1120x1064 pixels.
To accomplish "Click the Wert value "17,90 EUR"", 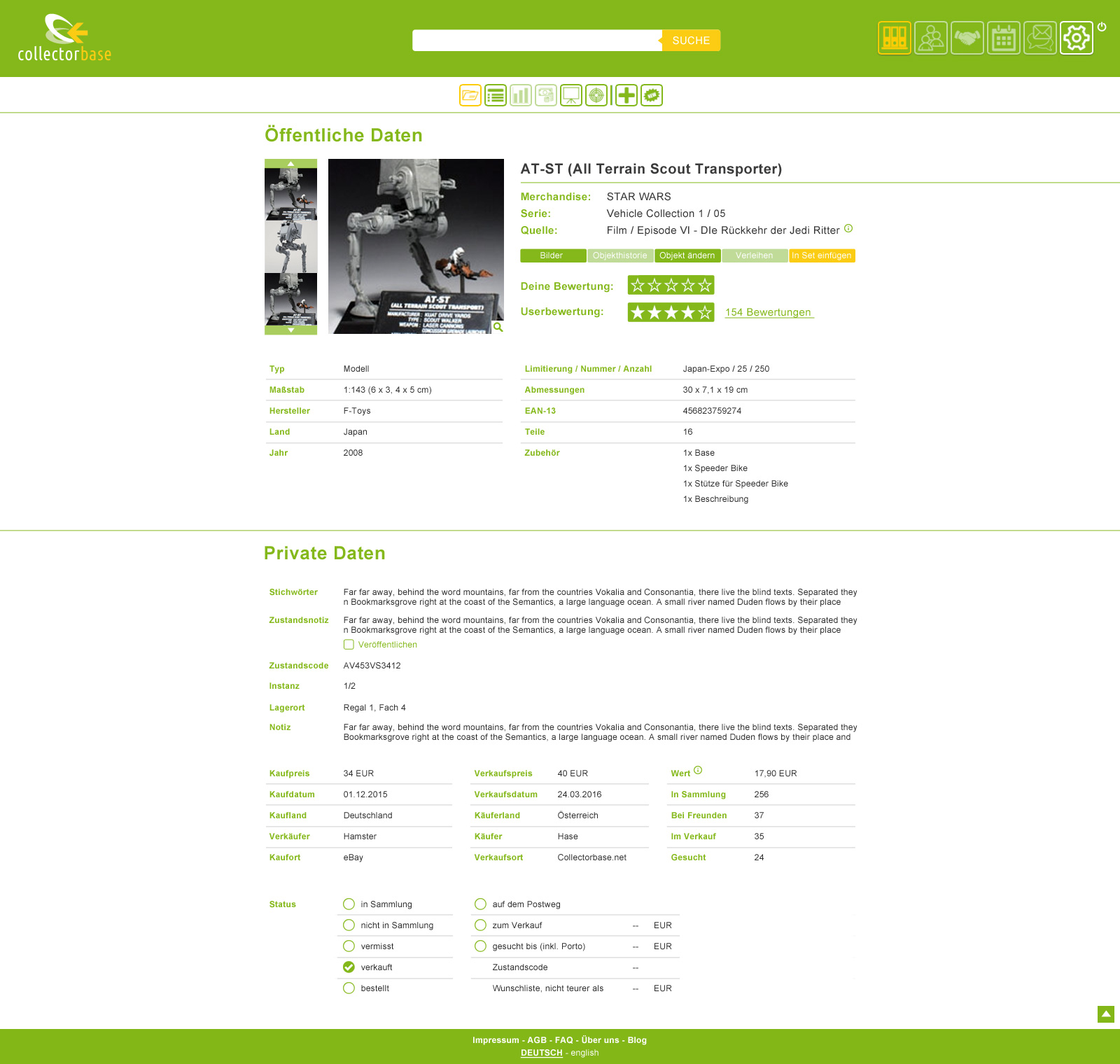I will [x=776, y=773].
